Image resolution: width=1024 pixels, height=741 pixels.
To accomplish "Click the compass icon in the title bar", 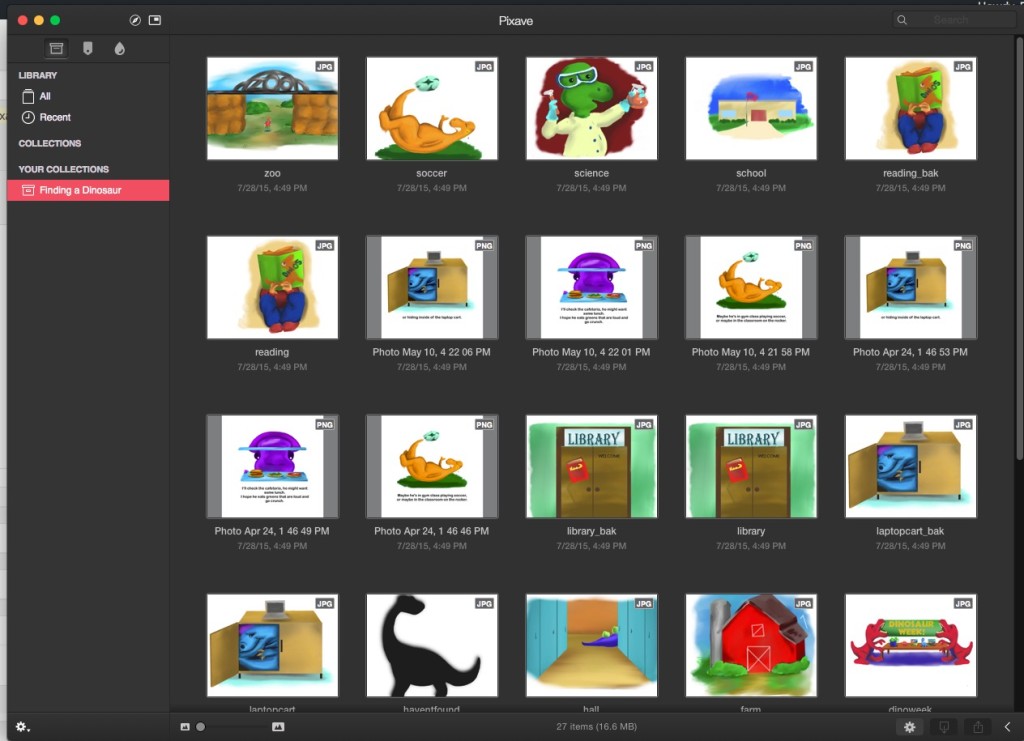I will point(136,20).
